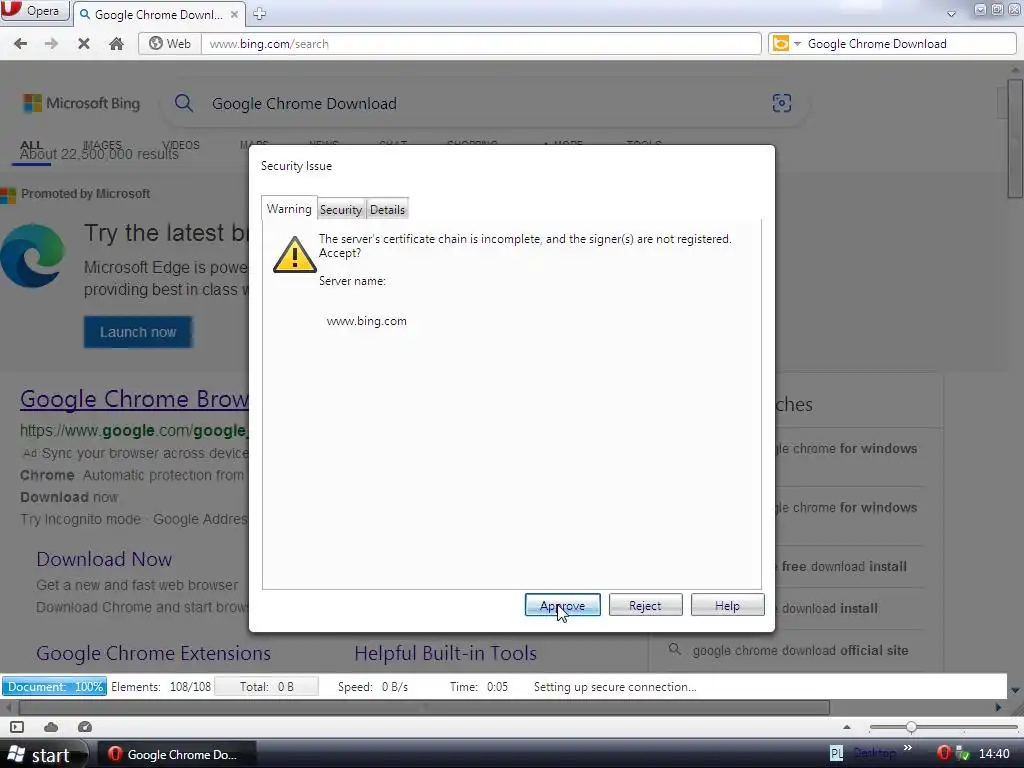The height and width of the screenshot is (768, 1024).
Task: Click the Web security badge
Action: point(170,44)
